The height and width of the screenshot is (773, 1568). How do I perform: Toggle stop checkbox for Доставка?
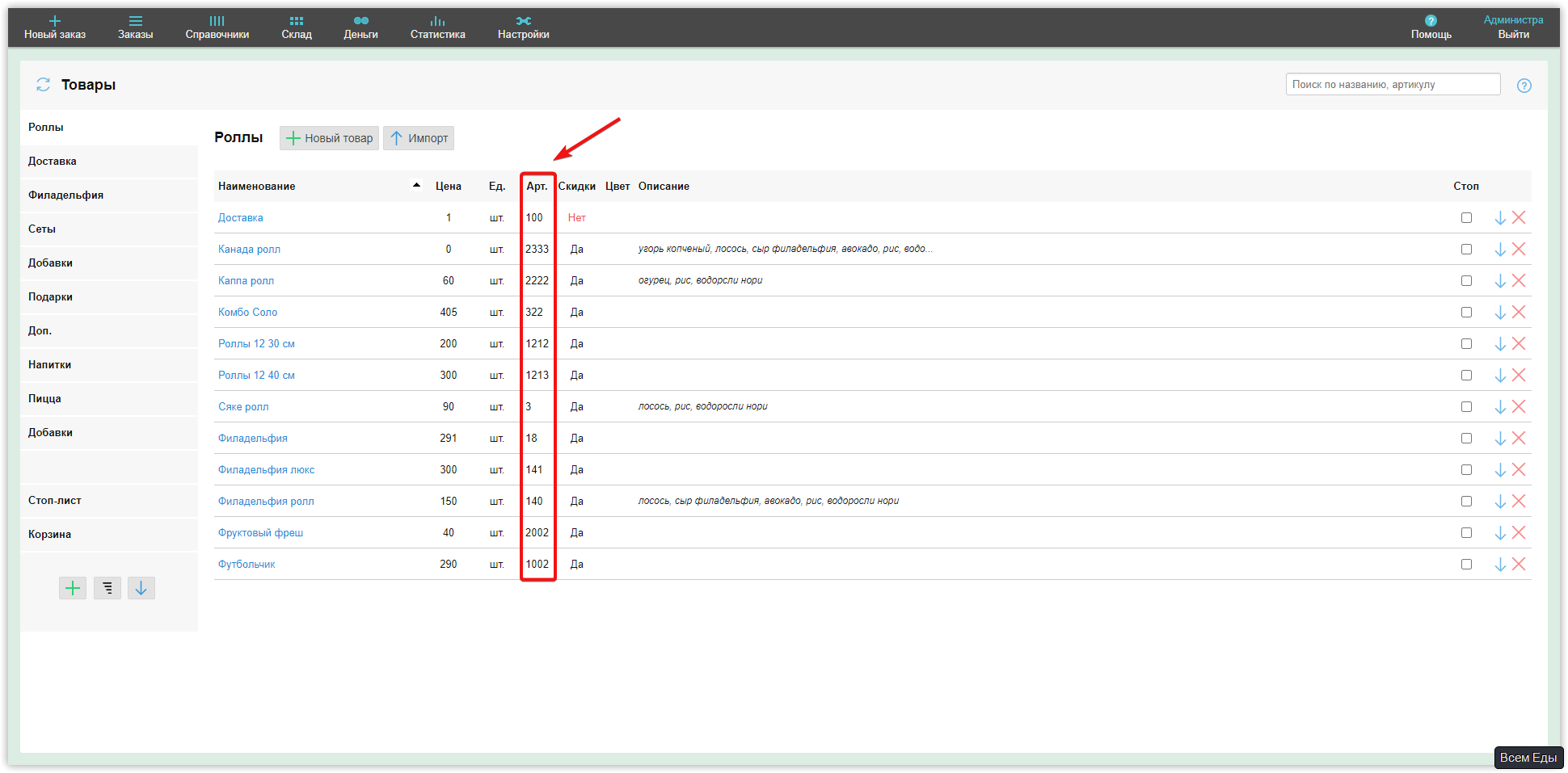tap(1466, 217)
